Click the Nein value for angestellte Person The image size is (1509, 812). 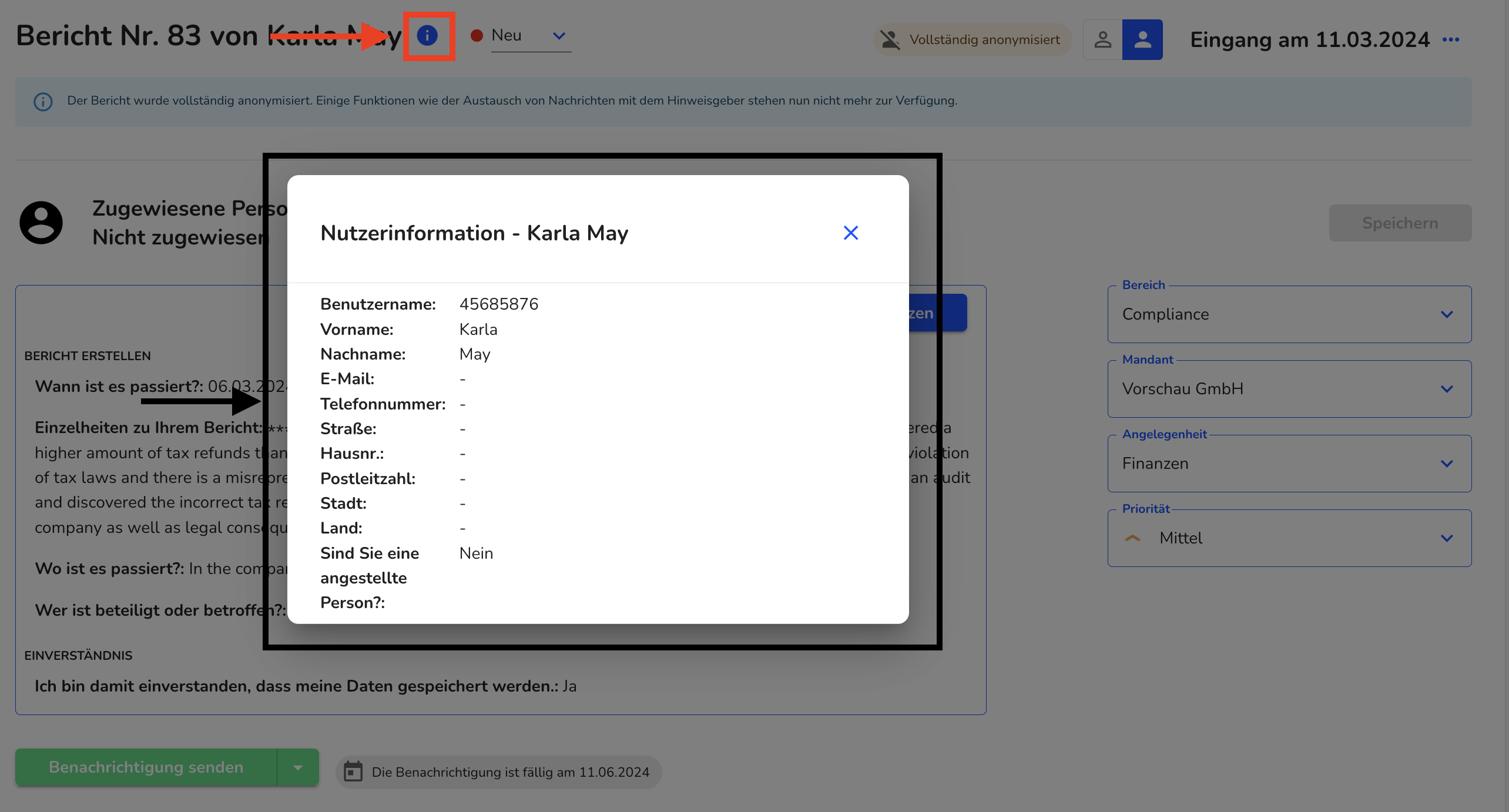[476, 553]
